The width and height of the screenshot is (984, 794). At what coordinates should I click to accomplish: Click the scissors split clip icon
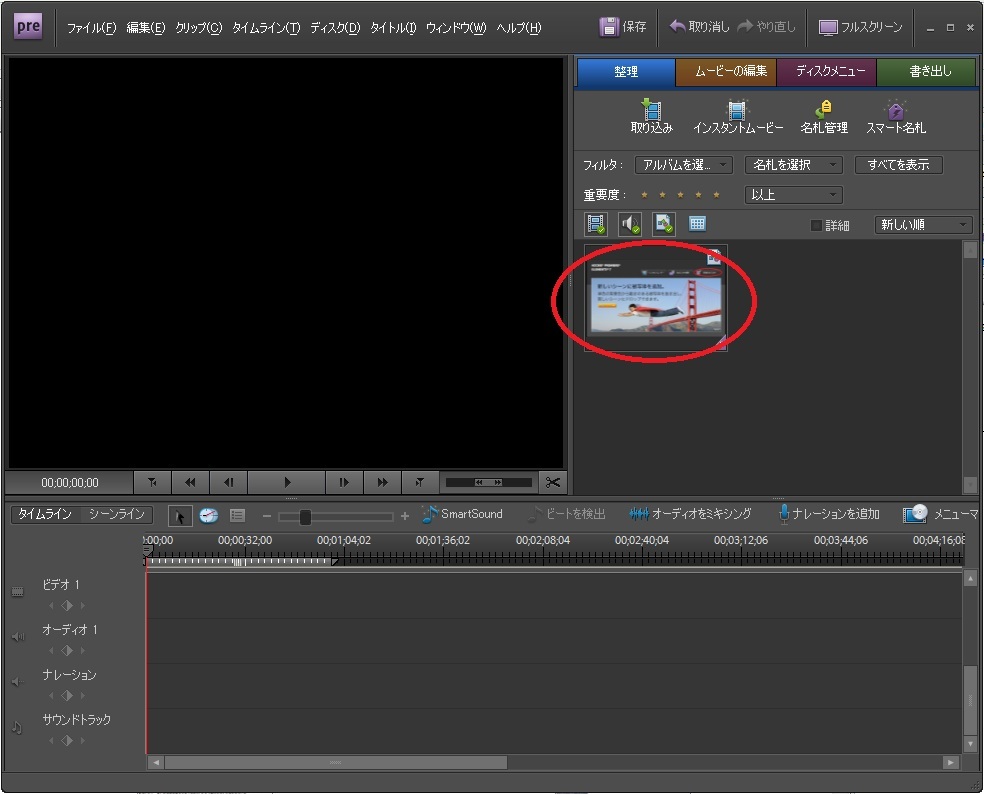552,482
